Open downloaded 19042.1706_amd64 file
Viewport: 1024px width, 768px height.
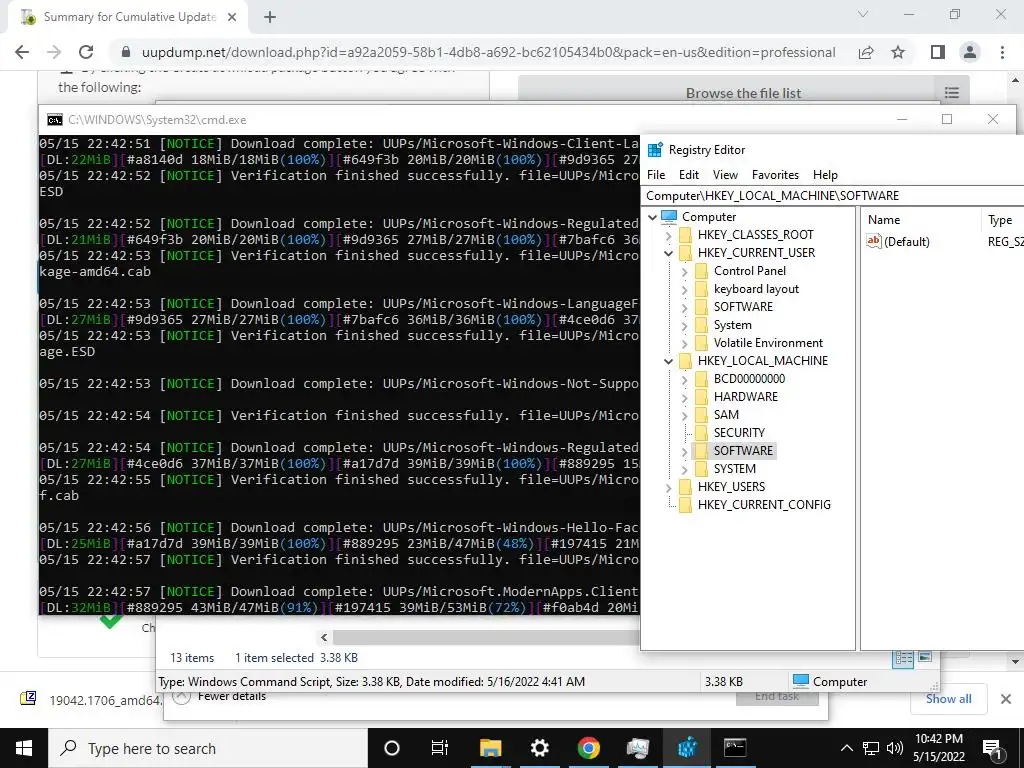pyautogui.click(x=91, y=700)
